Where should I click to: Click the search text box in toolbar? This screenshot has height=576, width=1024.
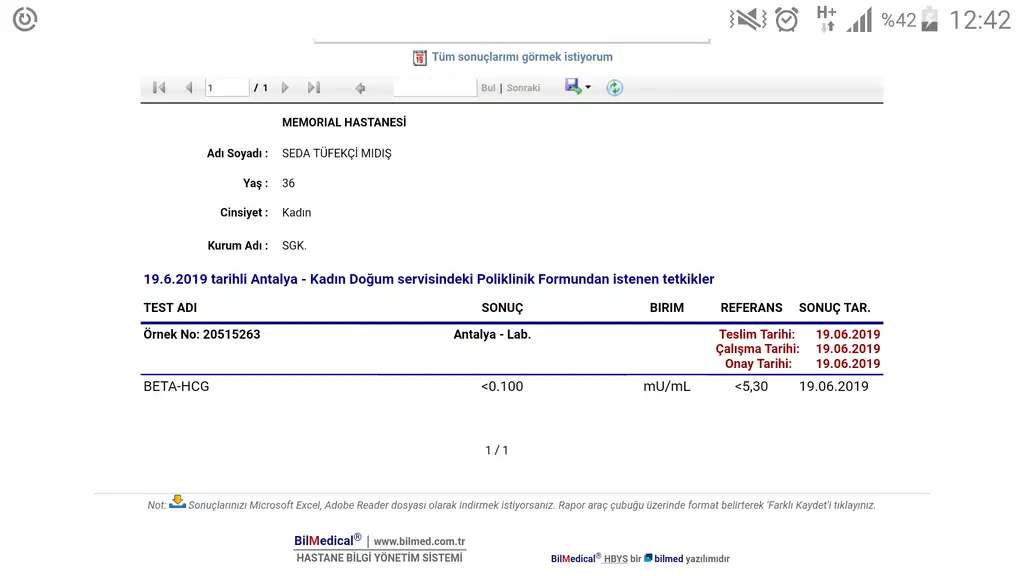[x=435, y=88]
